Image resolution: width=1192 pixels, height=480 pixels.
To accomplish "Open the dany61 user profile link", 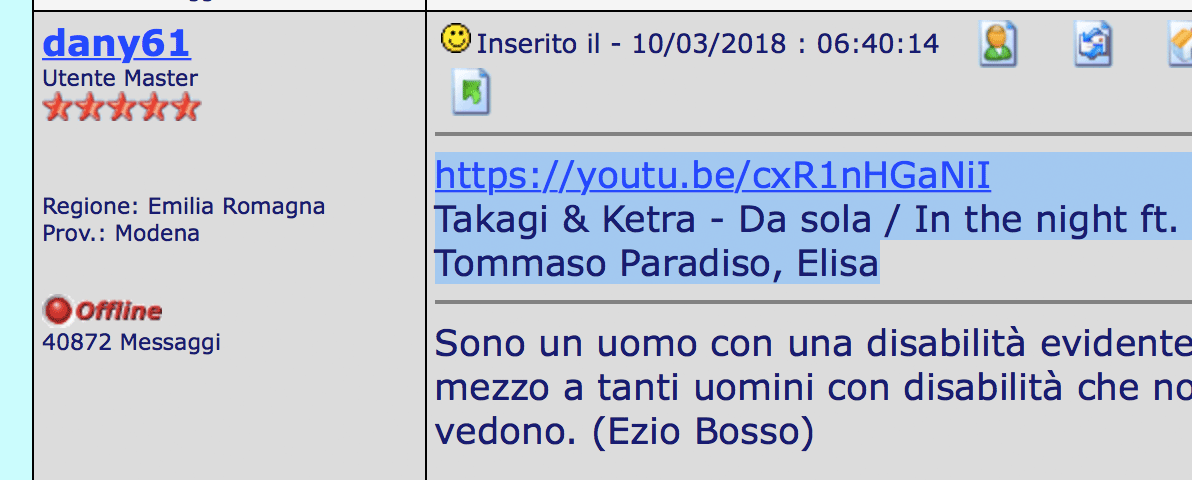I will coord(116,43).
